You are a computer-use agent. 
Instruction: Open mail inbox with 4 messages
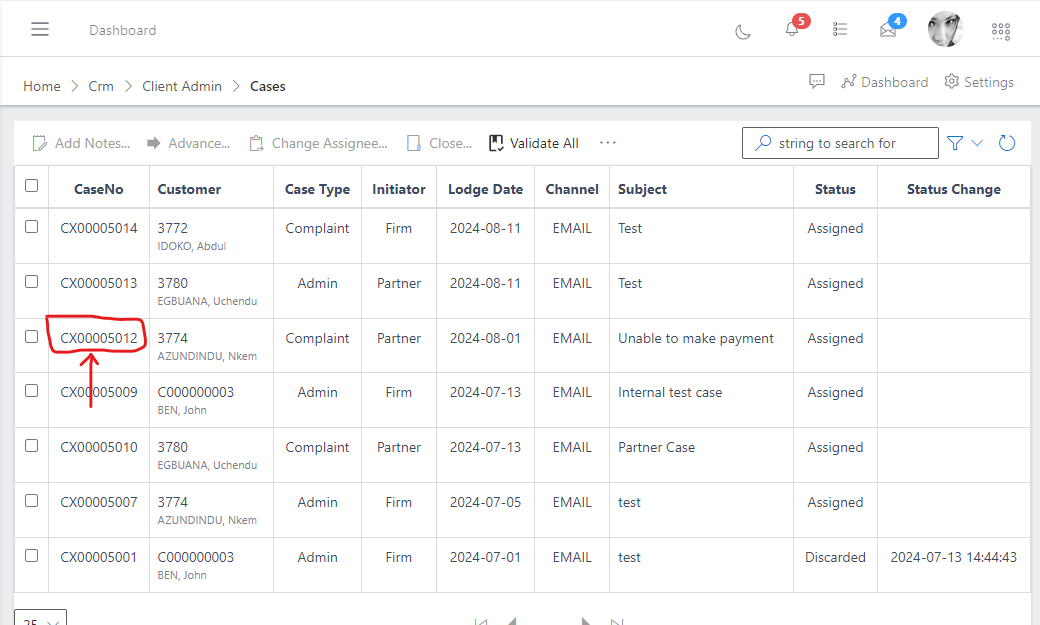[888, 30]
